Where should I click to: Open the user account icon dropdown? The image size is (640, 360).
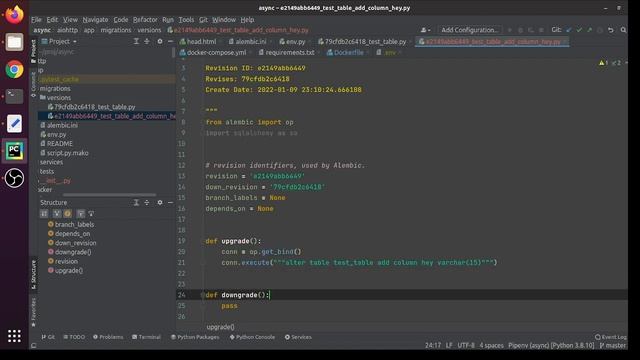(425, 30)
